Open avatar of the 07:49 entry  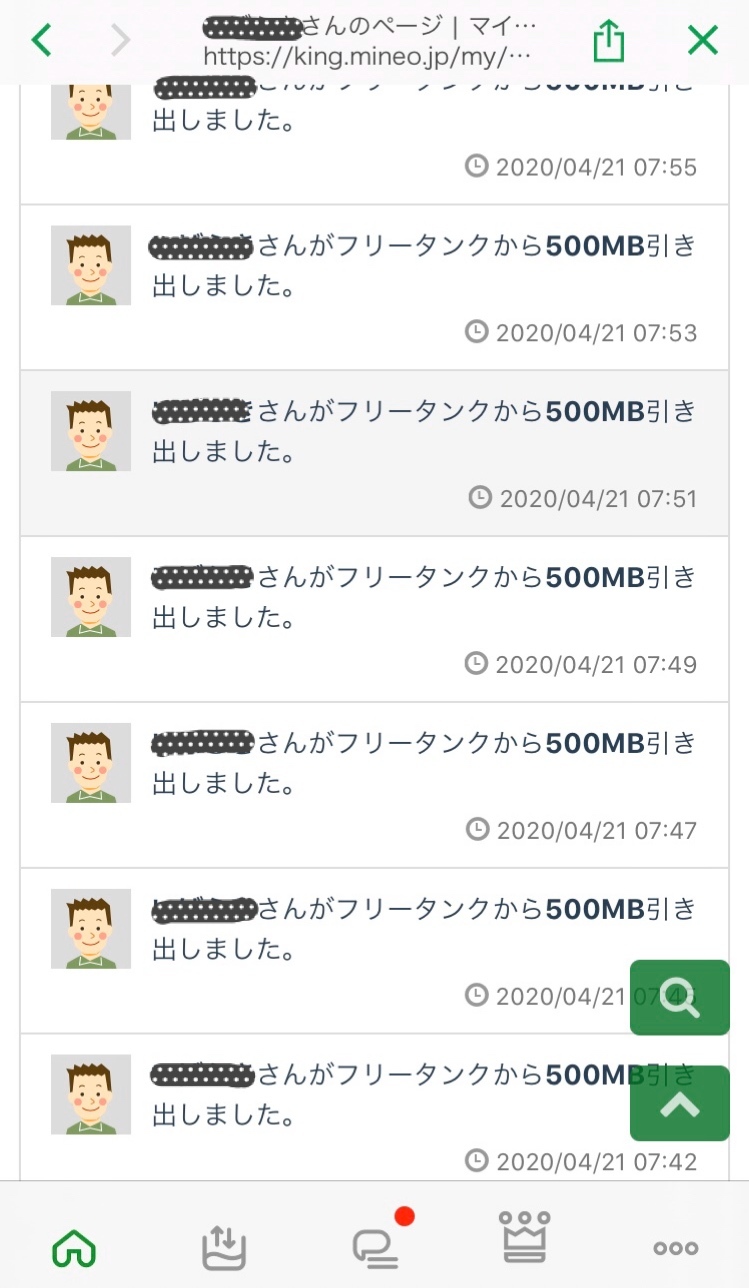[x=91, y=597]
